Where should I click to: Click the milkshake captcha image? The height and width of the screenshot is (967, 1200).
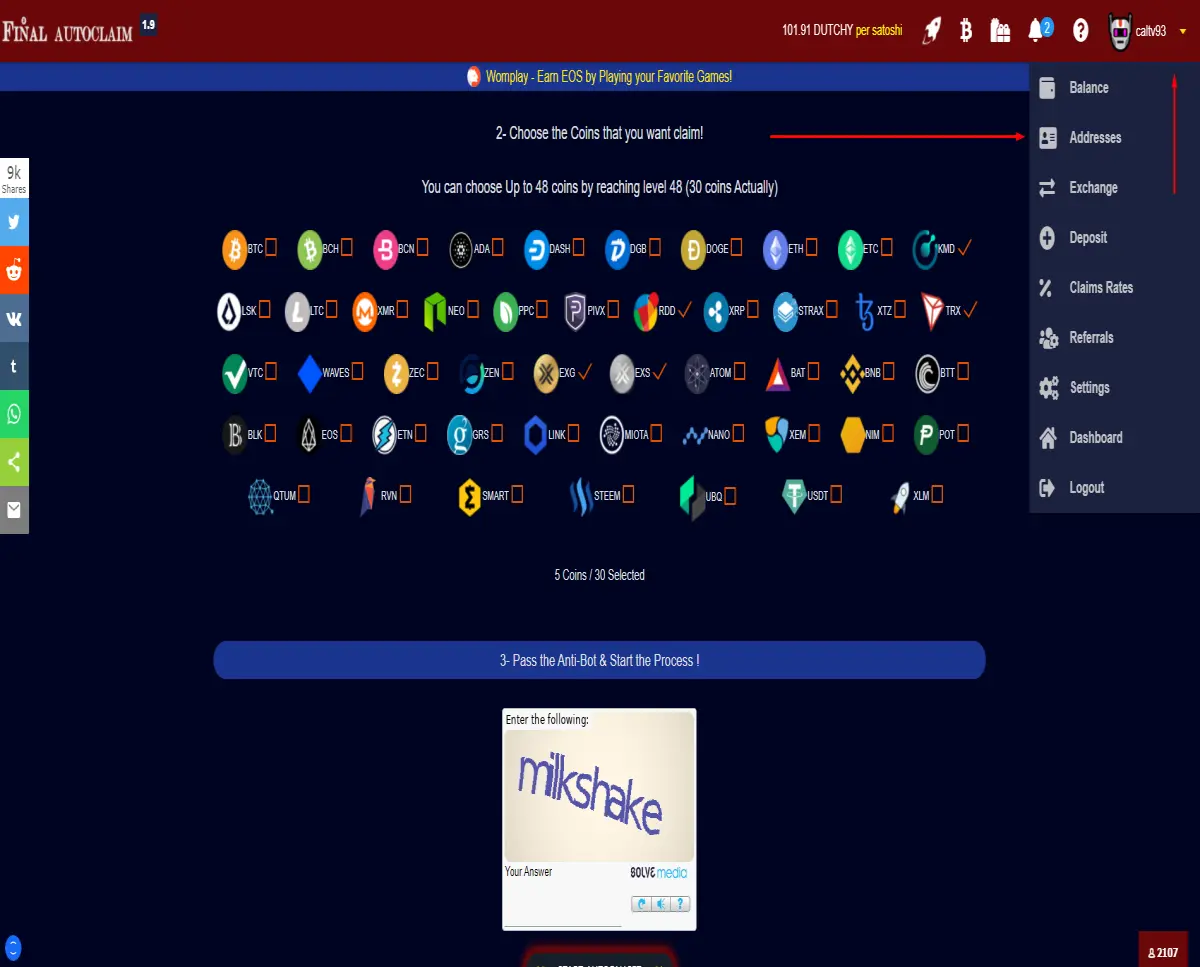tap(599, 794)
